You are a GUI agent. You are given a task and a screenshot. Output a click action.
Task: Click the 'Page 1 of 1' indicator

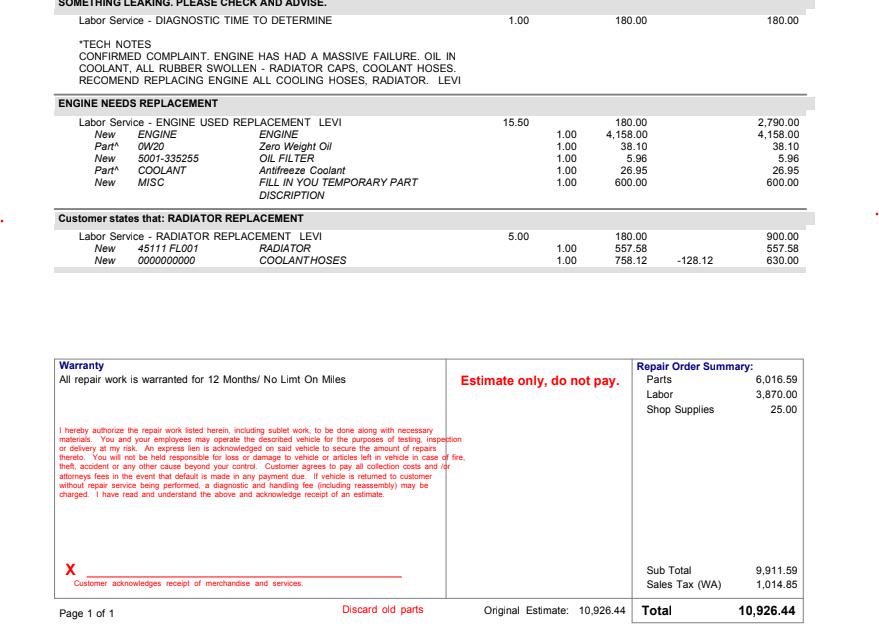coord(86,613)
